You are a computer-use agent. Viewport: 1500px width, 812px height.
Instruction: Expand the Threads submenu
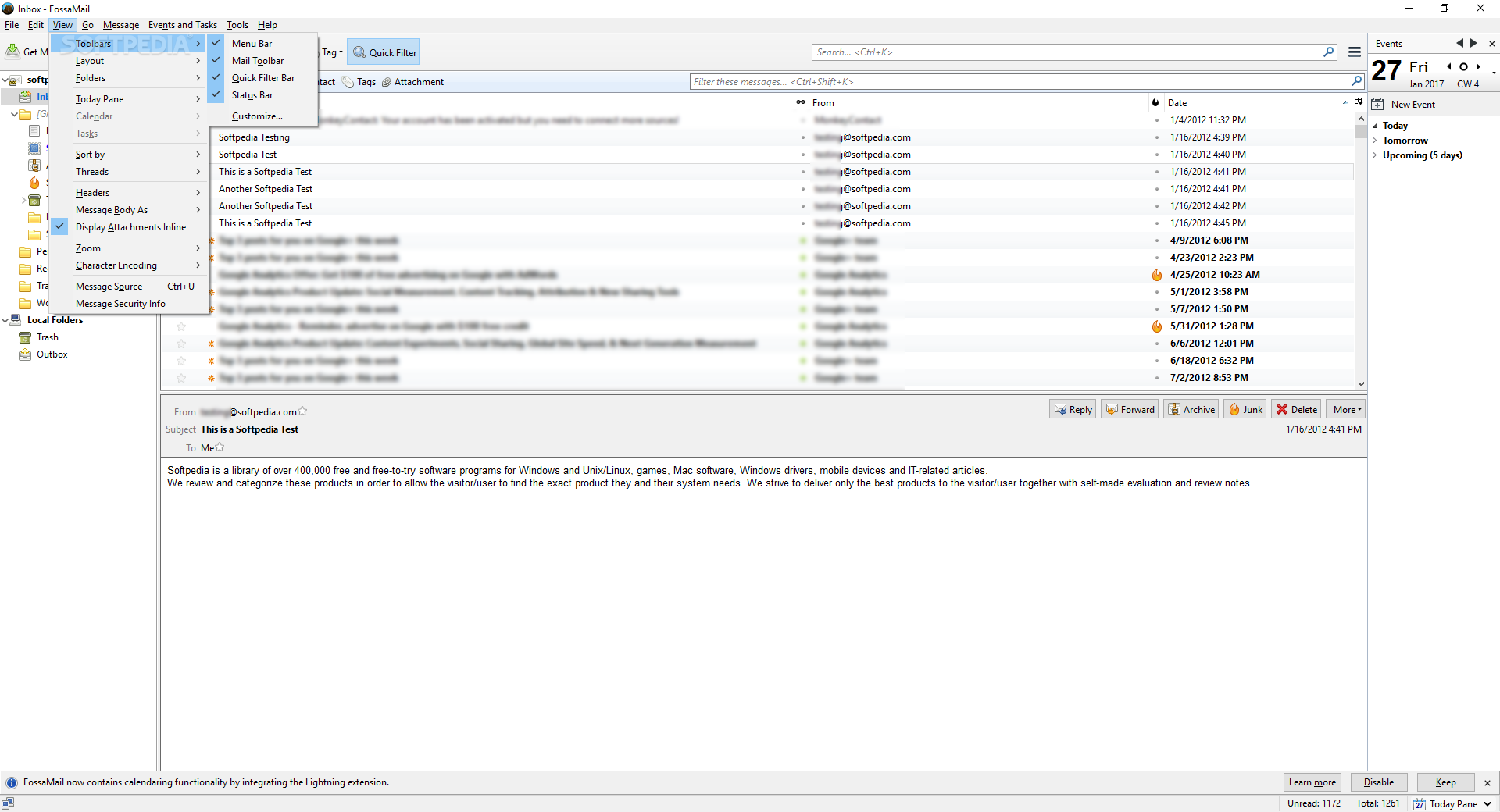point(130,172)
